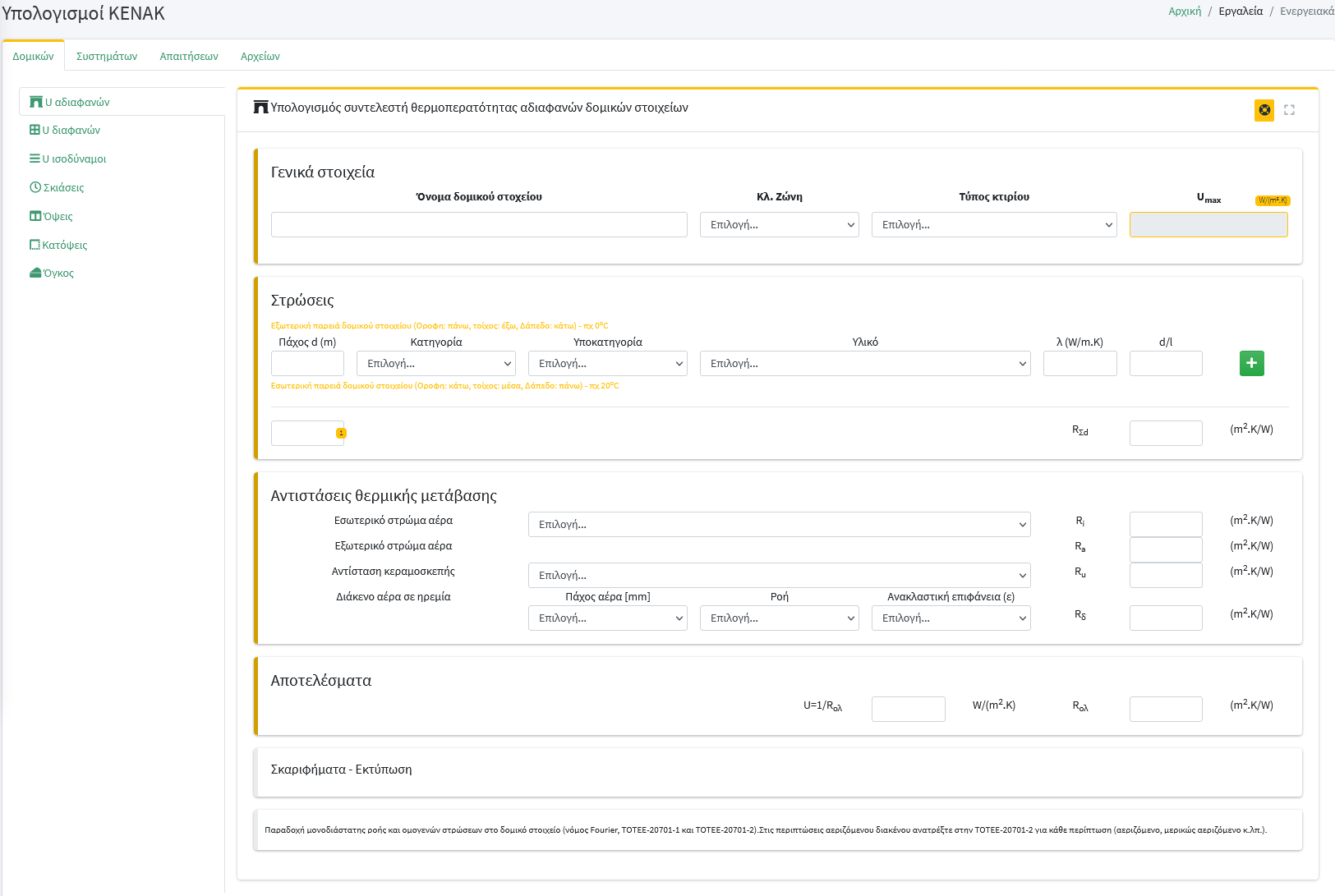Select the U ισοδύναμοι sidebar icon
The width and height of the screenshot is (1335, 896).
pos(35,159)
